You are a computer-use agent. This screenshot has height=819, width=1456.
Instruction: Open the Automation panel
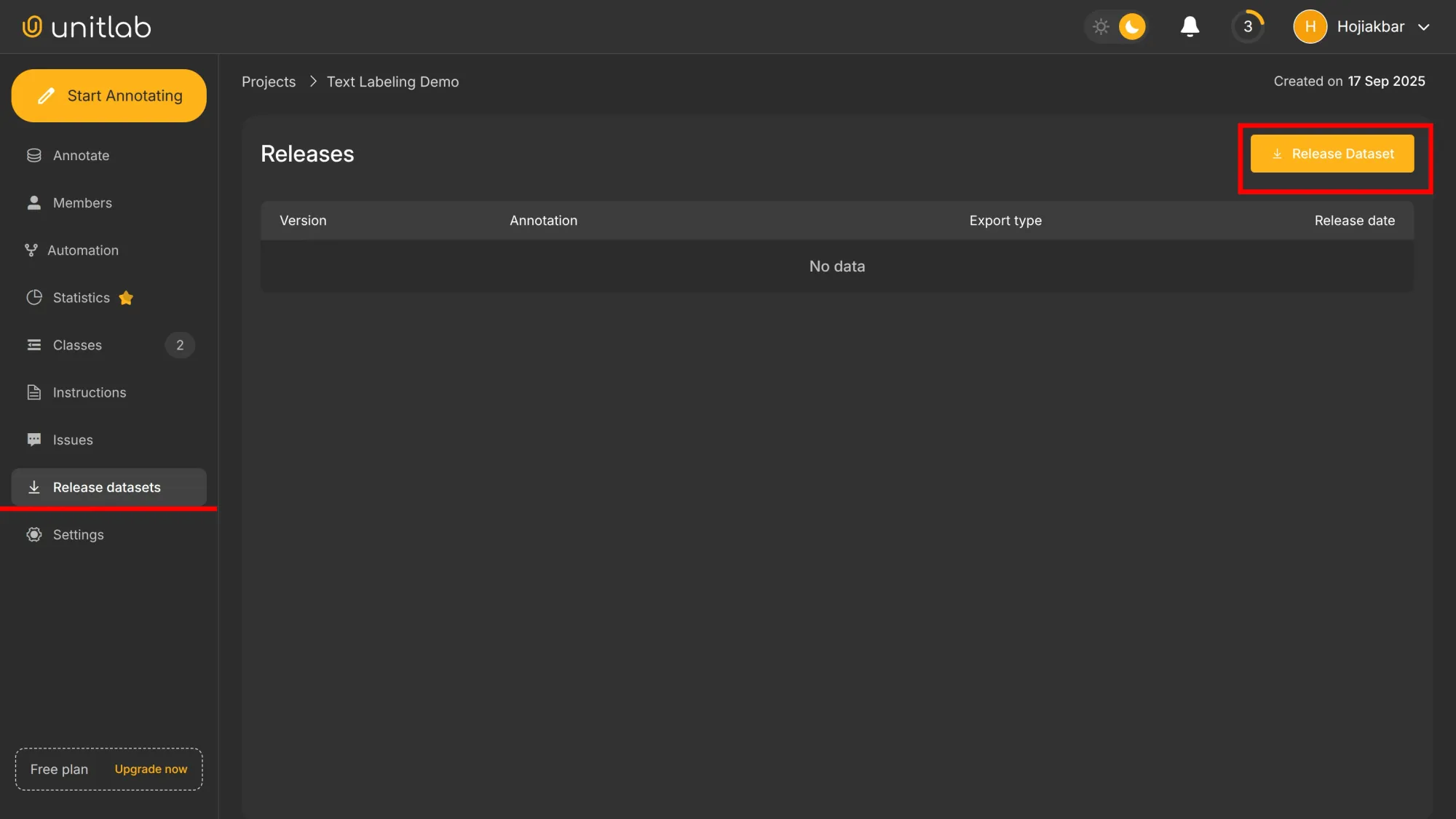click(x=82, y=250)
